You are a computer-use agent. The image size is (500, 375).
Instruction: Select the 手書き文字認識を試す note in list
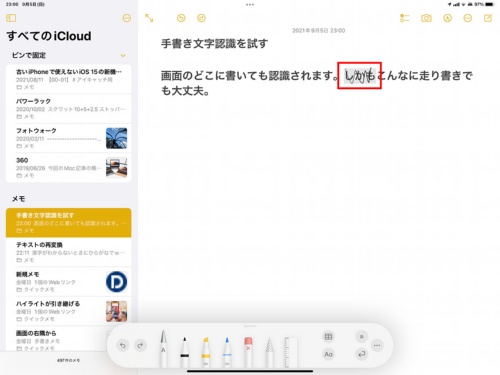point(69,223)
